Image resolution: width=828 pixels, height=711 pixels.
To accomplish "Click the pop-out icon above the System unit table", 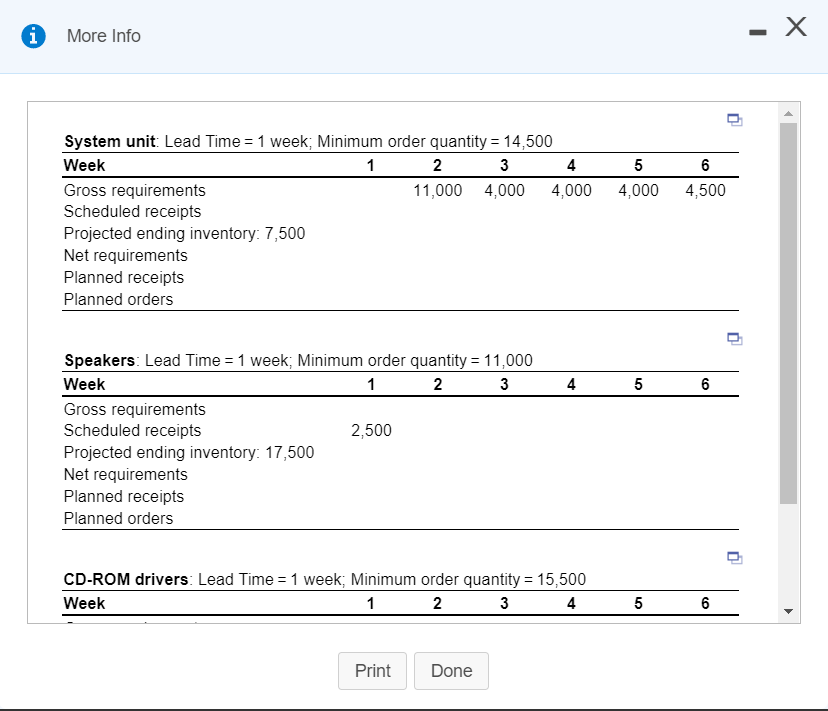I will pyautogui.click(x=735, y=119).
